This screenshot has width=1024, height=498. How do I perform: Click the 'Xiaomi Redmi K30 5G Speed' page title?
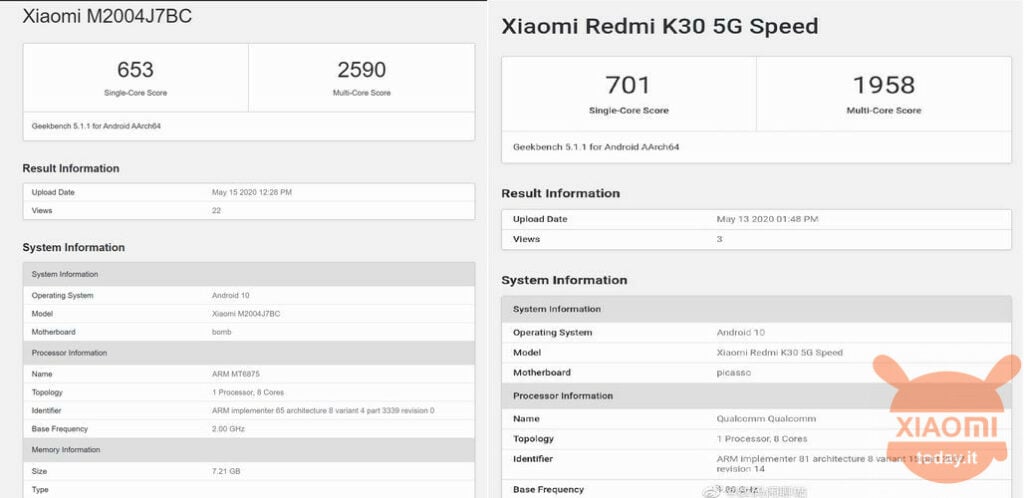tap(660, 27)
